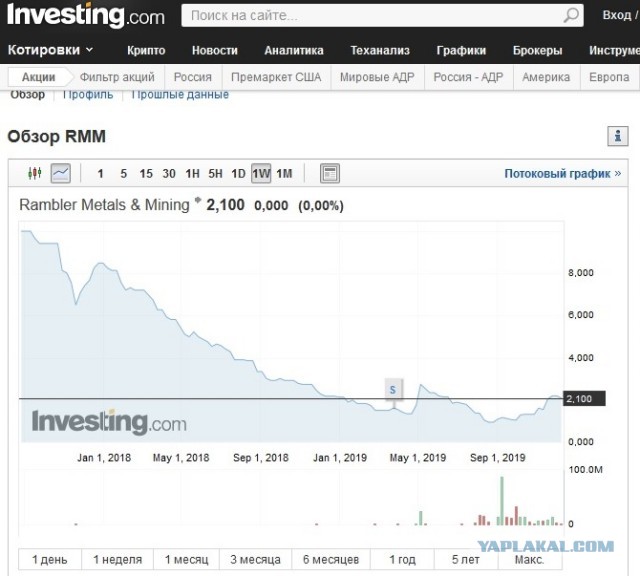This screenshot has width=640, height=576.
Task: Open the Европа tab
Action: [609, 77]
